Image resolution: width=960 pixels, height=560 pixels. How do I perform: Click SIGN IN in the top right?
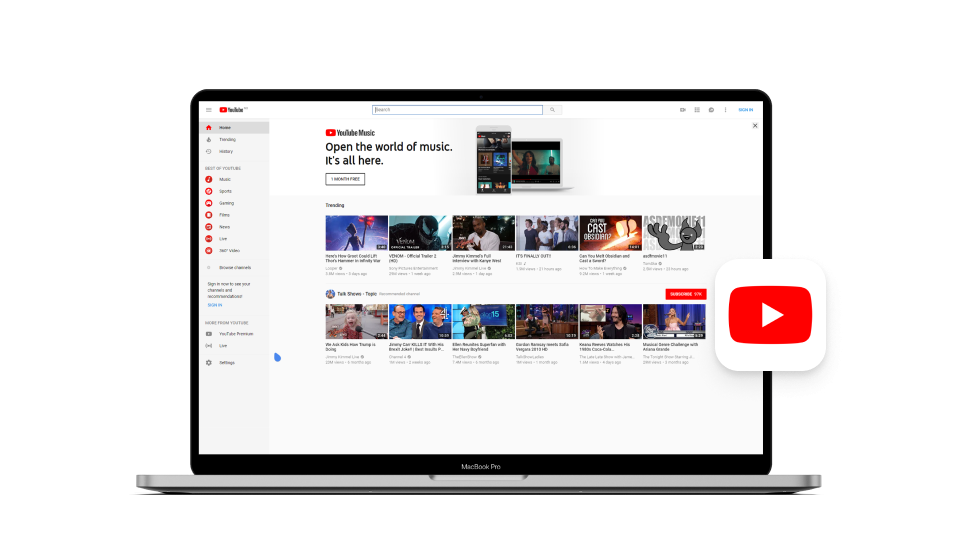point(745,110)
